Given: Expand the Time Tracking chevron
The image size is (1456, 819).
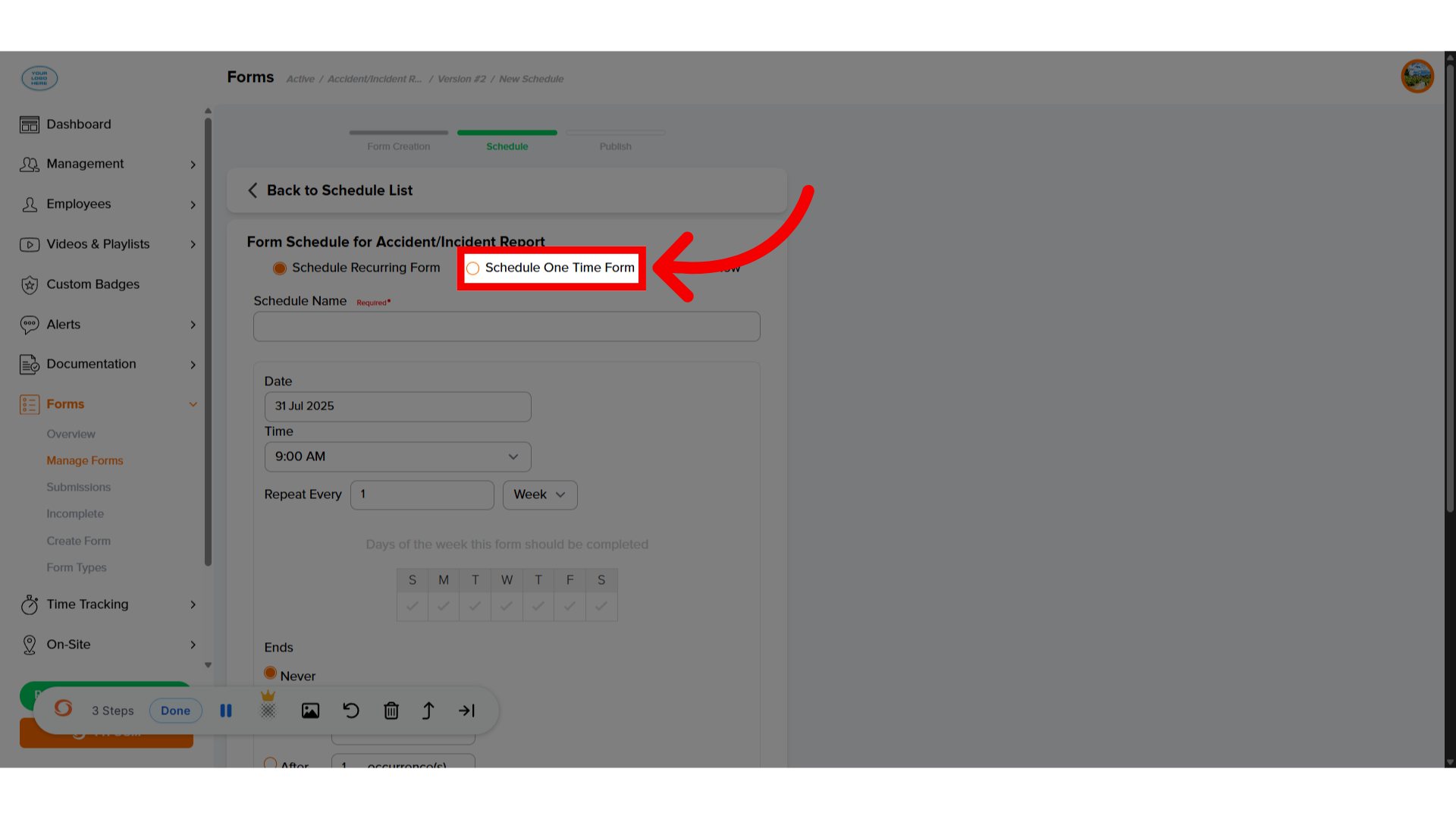Looking at the screenshot, I should coord(193,604).
